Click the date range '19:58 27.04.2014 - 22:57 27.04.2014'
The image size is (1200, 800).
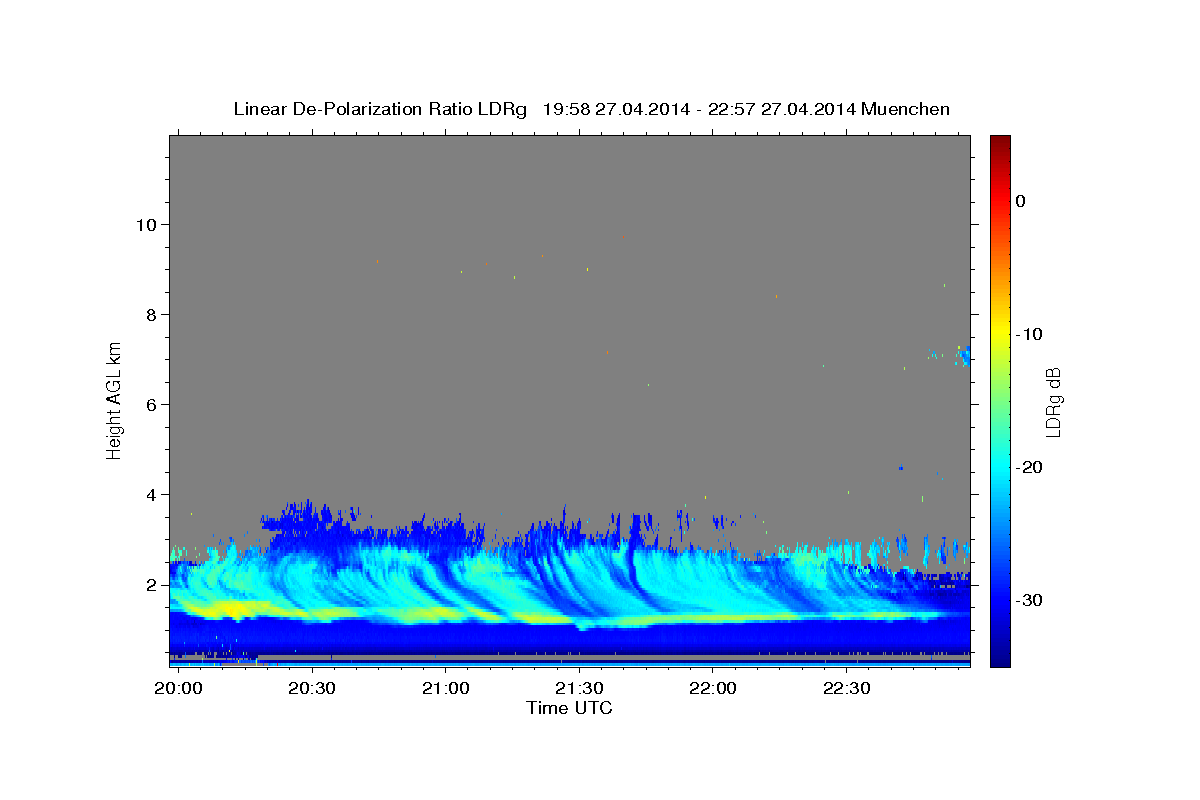[x=698, y=109]
